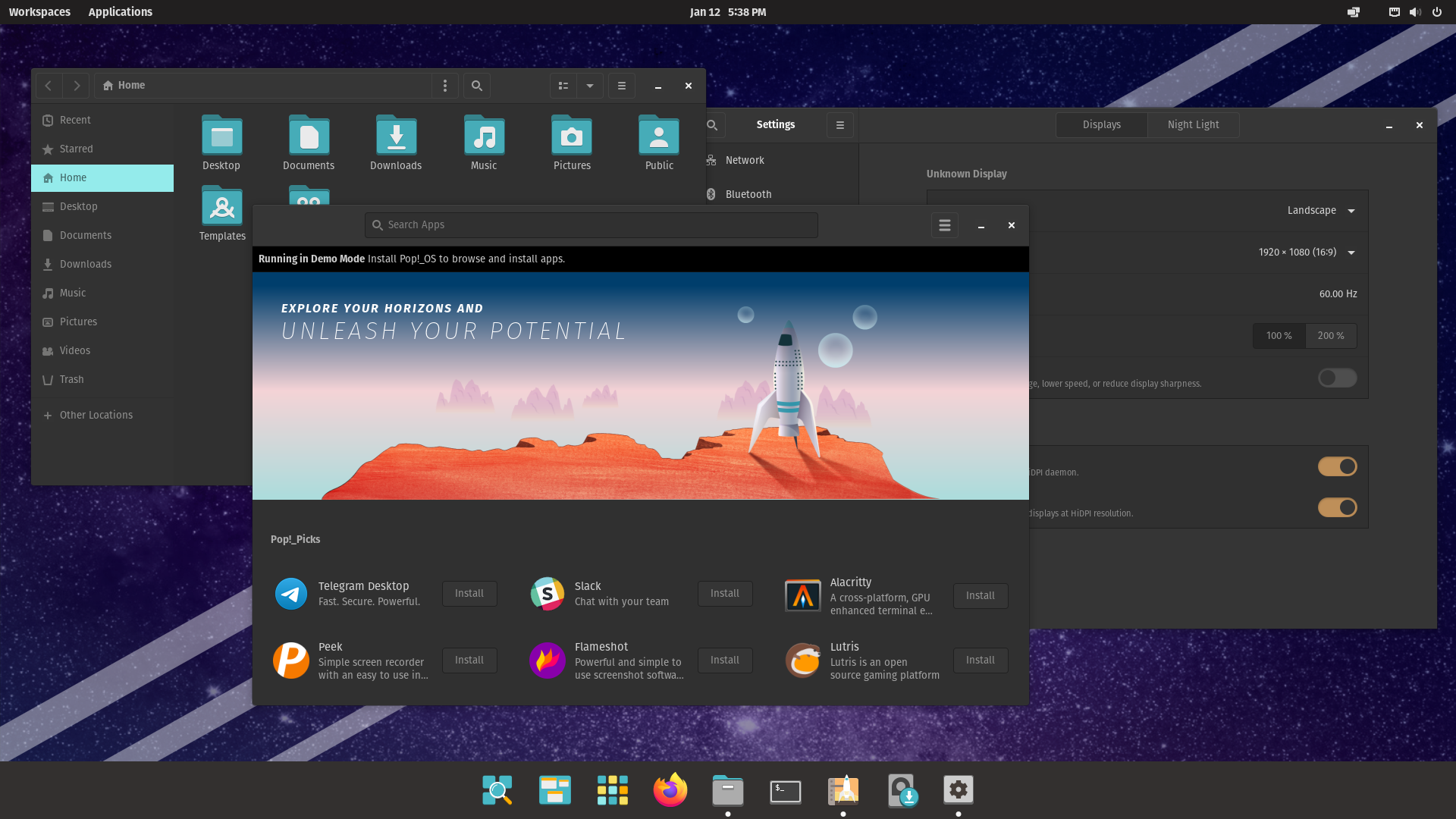Install Flameshot

(725, 661)
